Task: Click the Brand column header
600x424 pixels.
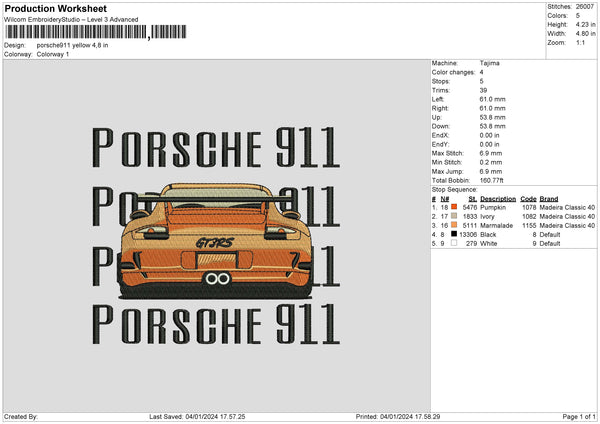Action: [x=549, y=199]
